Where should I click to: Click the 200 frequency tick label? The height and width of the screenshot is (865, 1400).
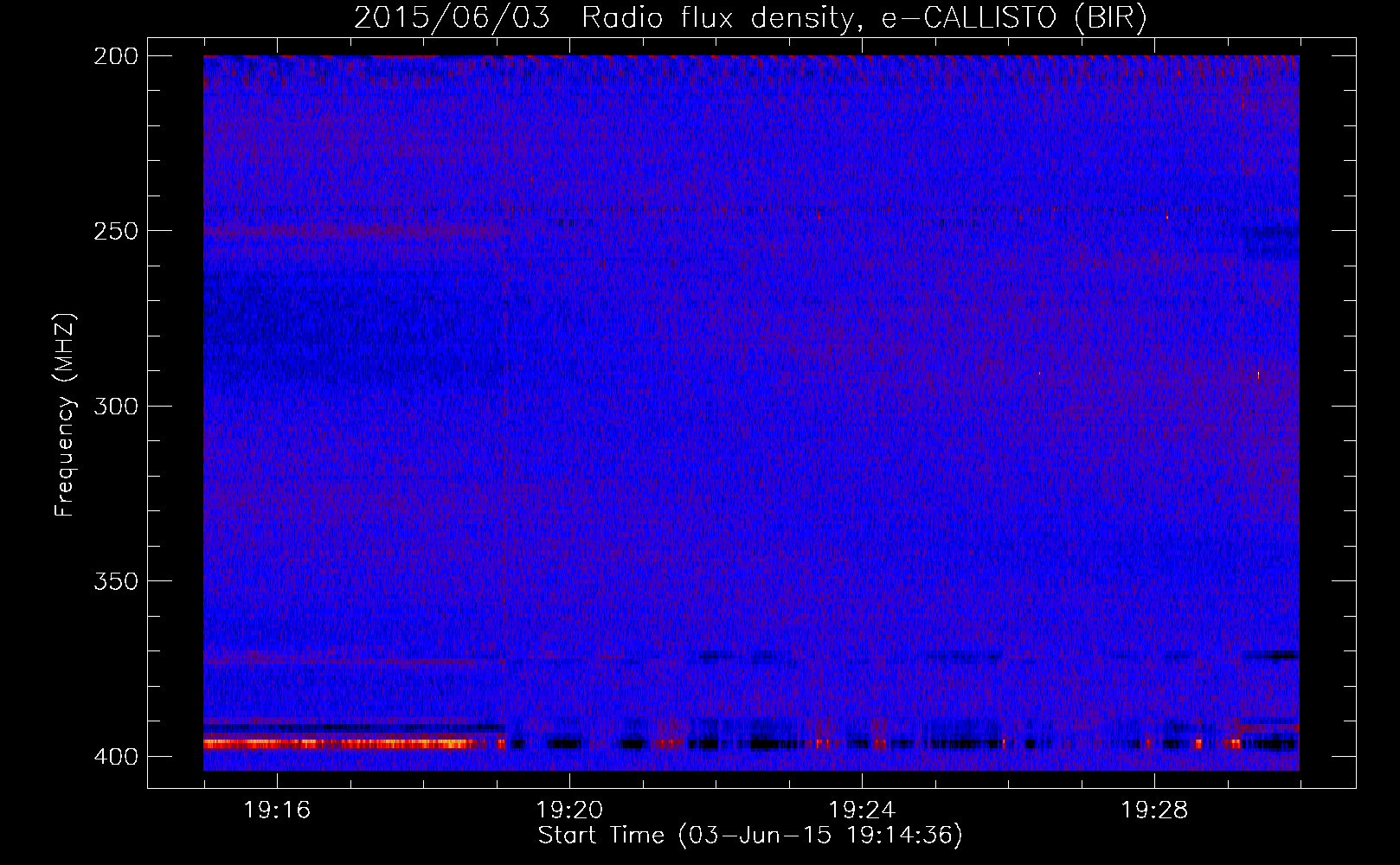[116, 56]
